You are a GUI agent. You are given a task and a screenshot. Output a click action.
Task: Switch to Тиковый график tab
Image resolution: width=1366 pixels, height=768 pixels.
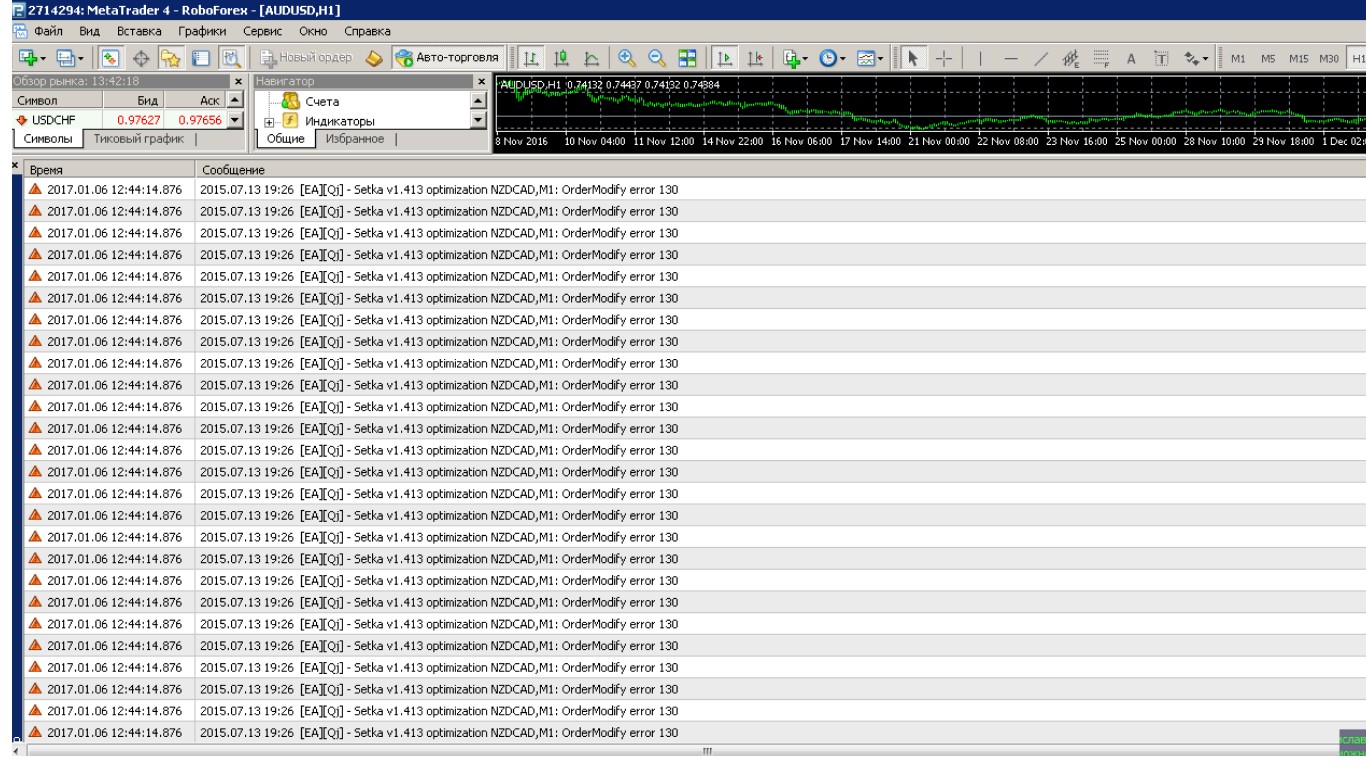click(138, 139)
